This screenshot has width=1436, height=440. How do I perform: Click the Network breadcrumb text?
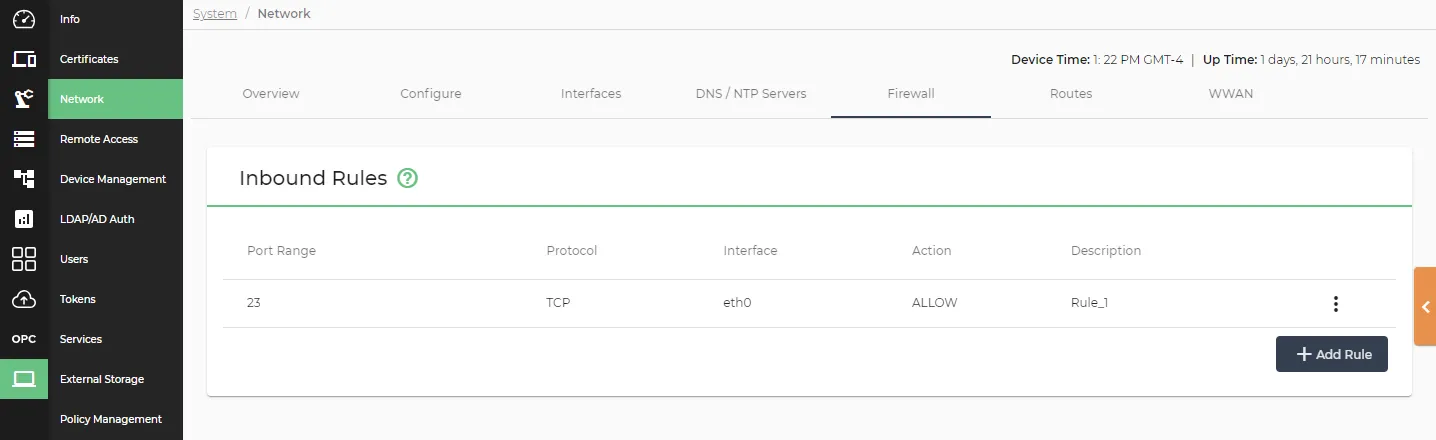(284, 14)
